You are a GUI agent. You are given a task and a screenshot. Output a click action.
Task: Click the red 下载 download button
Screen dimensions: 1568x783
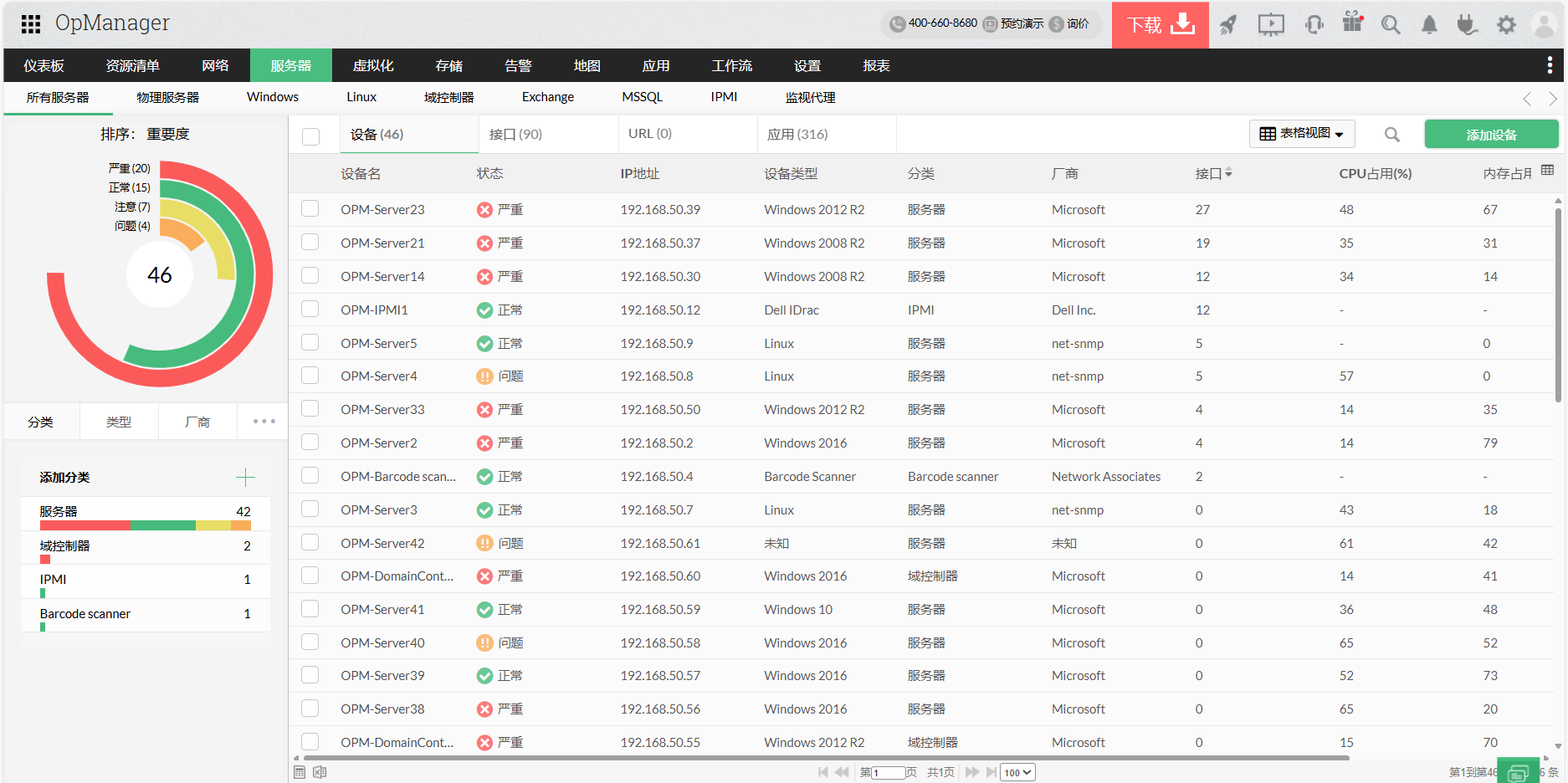[1160, 24]
